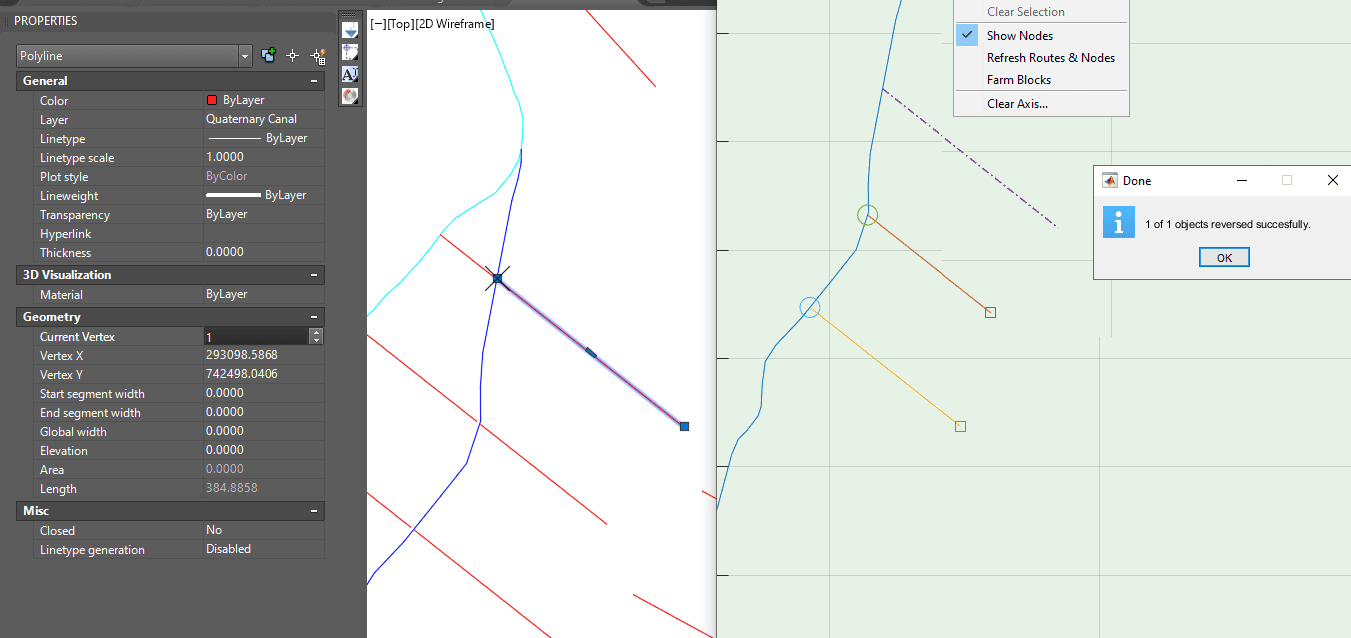Screen dimensions: 1351x638
Task: Uncheck the Show Nodes menu option
Action: [1019, 36]
